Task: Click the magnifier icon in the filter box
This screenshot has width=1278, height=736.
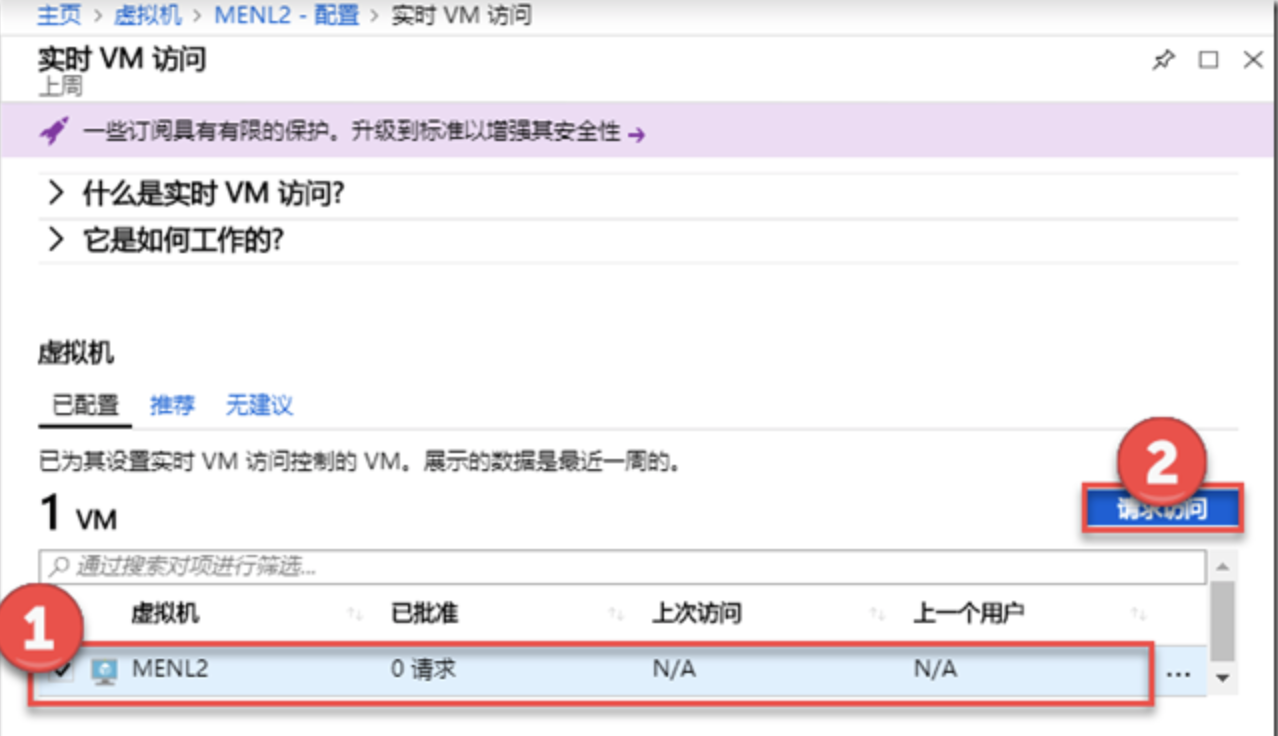Action: (x=62, y=566)
